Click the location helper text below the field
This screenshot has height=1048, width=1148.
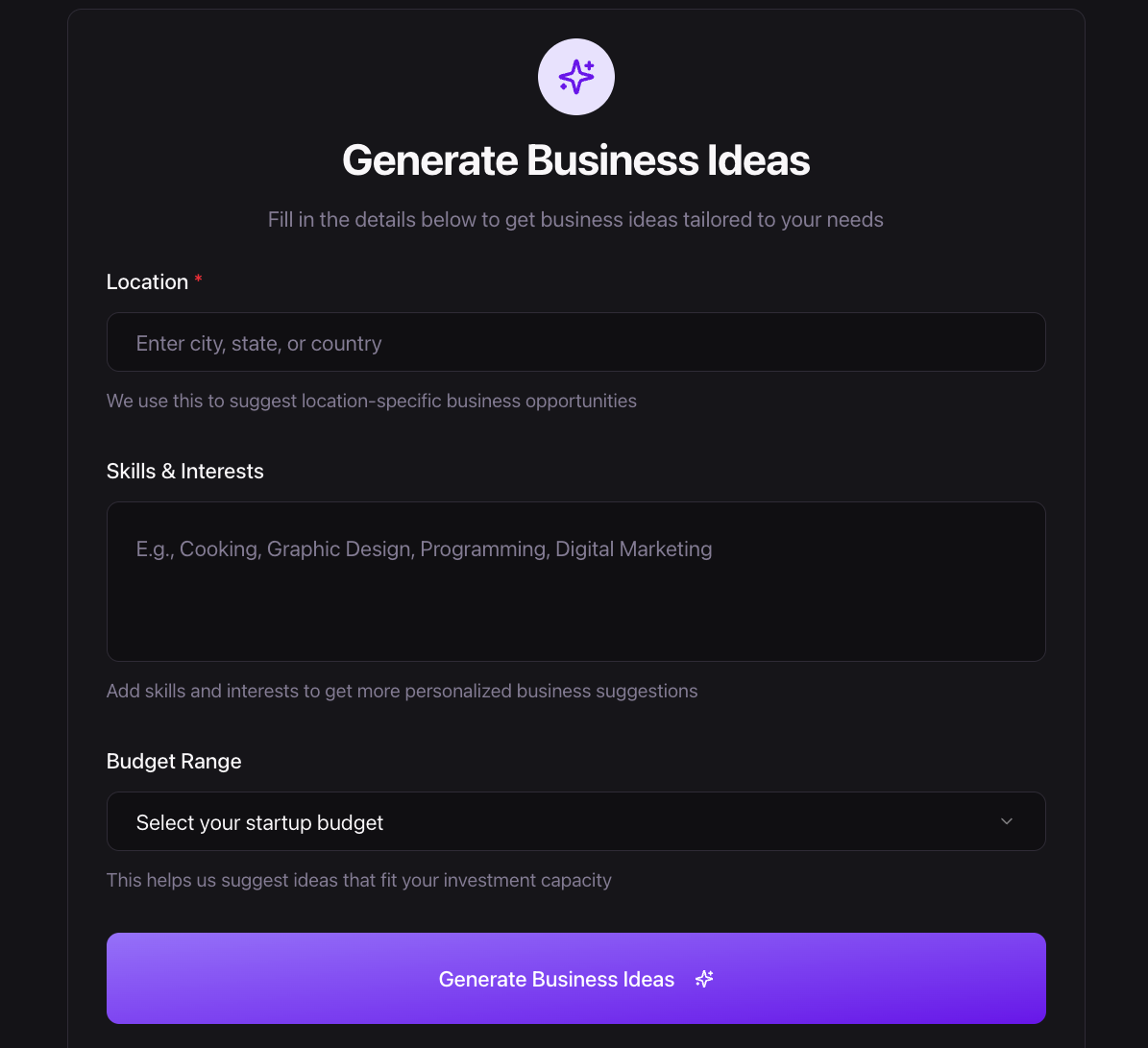pos(371,401)
